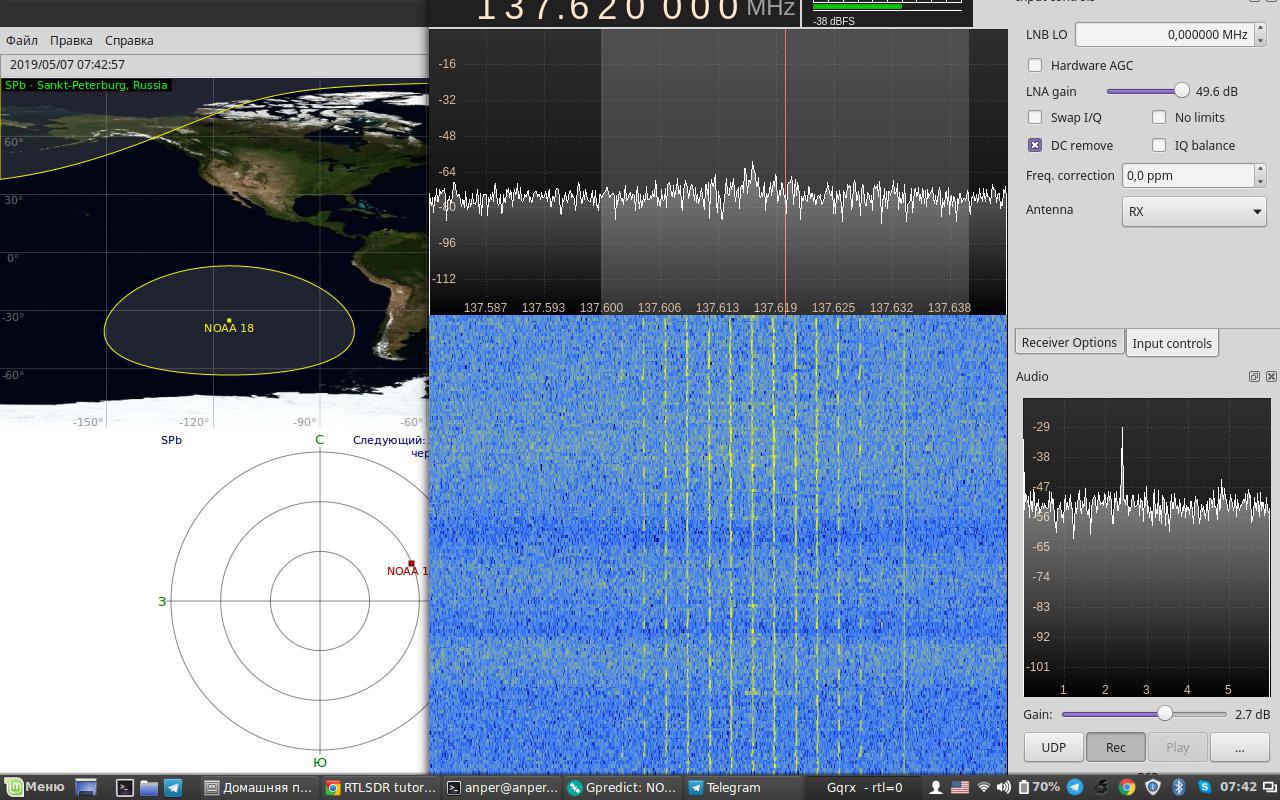
Task: Increase LNB LO with up arrow
Action: click(x=1260, y=28)
